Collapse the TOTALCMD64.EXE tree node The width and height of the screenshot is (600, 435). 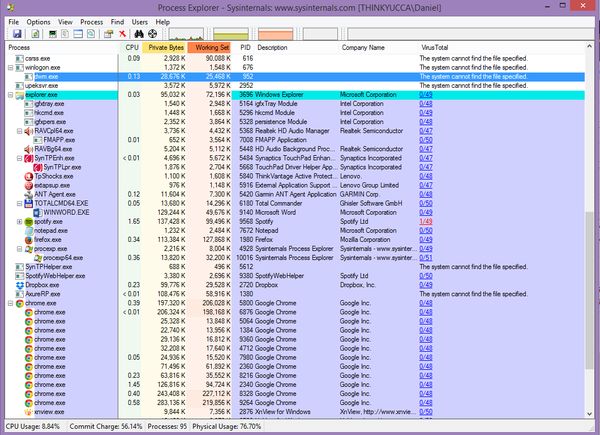(20, 204)
